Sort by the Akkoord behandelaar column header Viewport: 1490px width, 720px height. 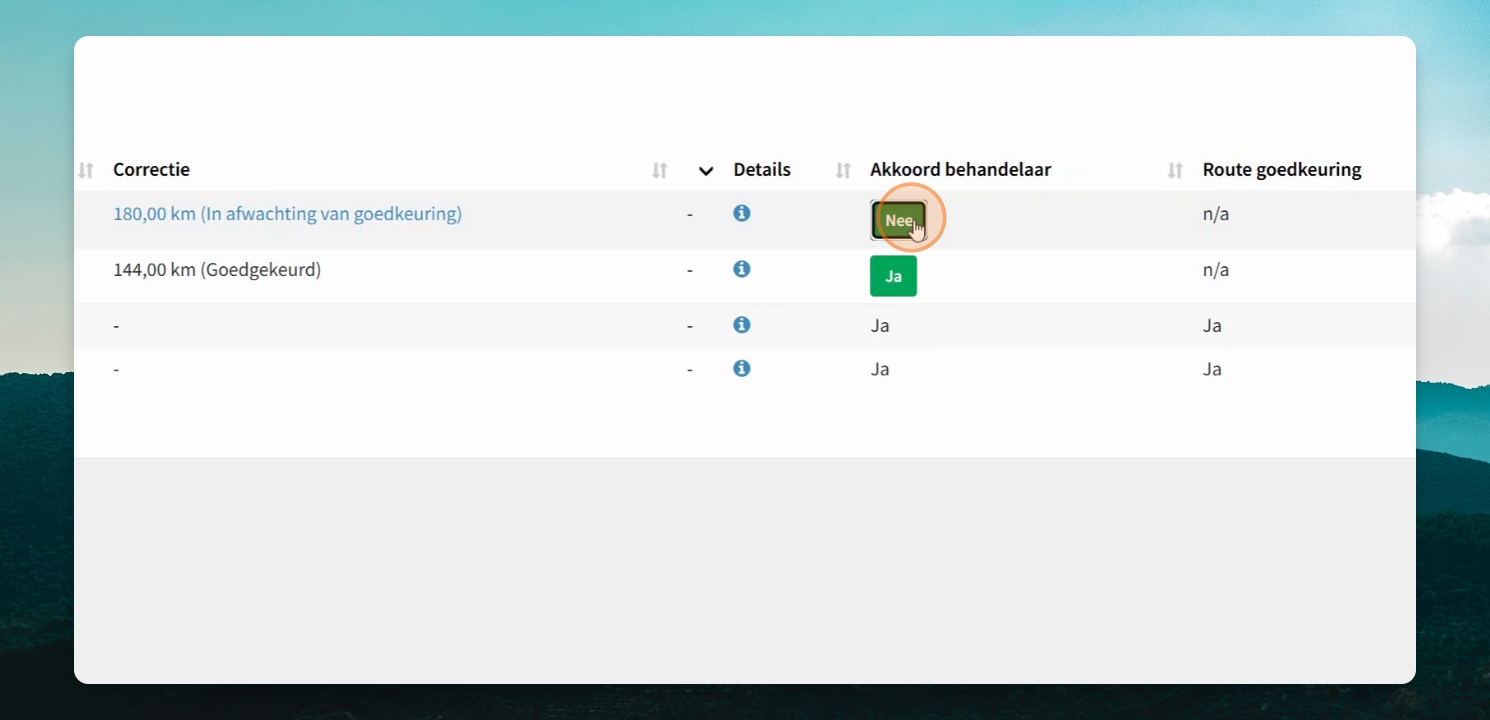(960, 170)
